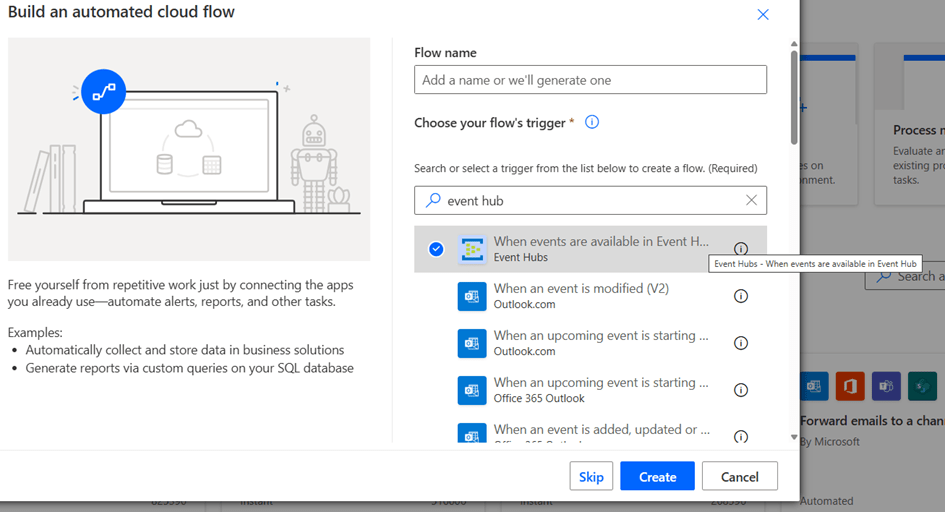
Task: Click the orange Office icon in the background template
Action: [850, 386]
